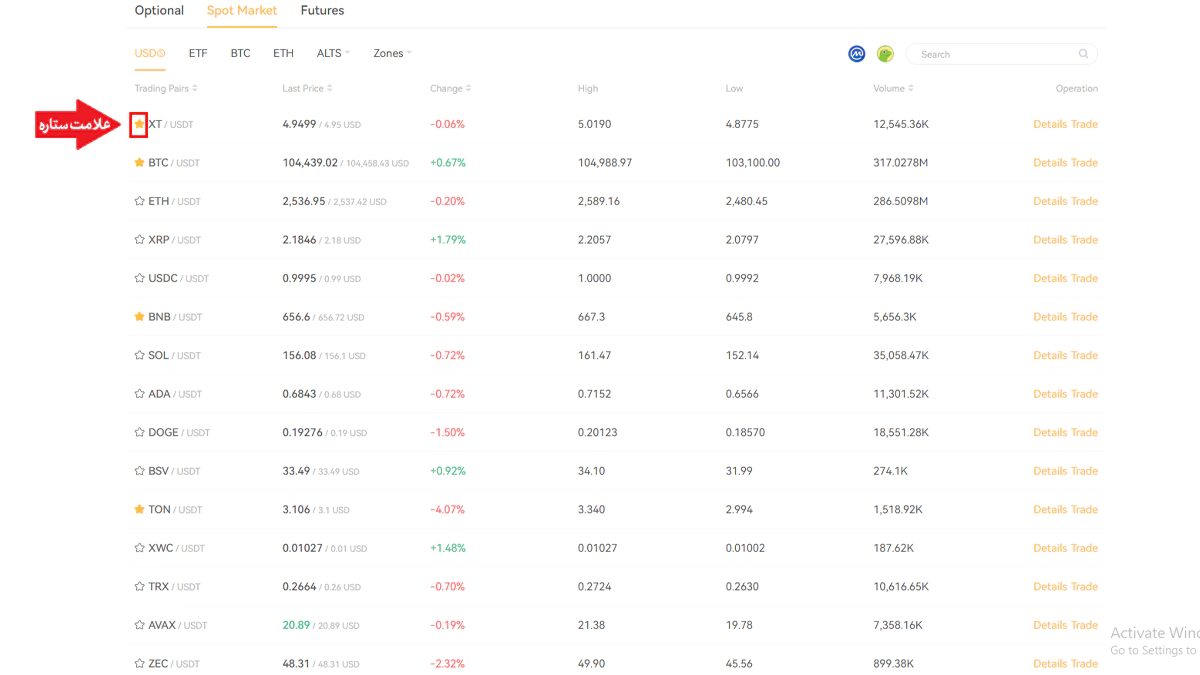Screen dimensions: 1200x675
Task: Unstar the TON/USDT pair
Action: (x=139, y=509)
